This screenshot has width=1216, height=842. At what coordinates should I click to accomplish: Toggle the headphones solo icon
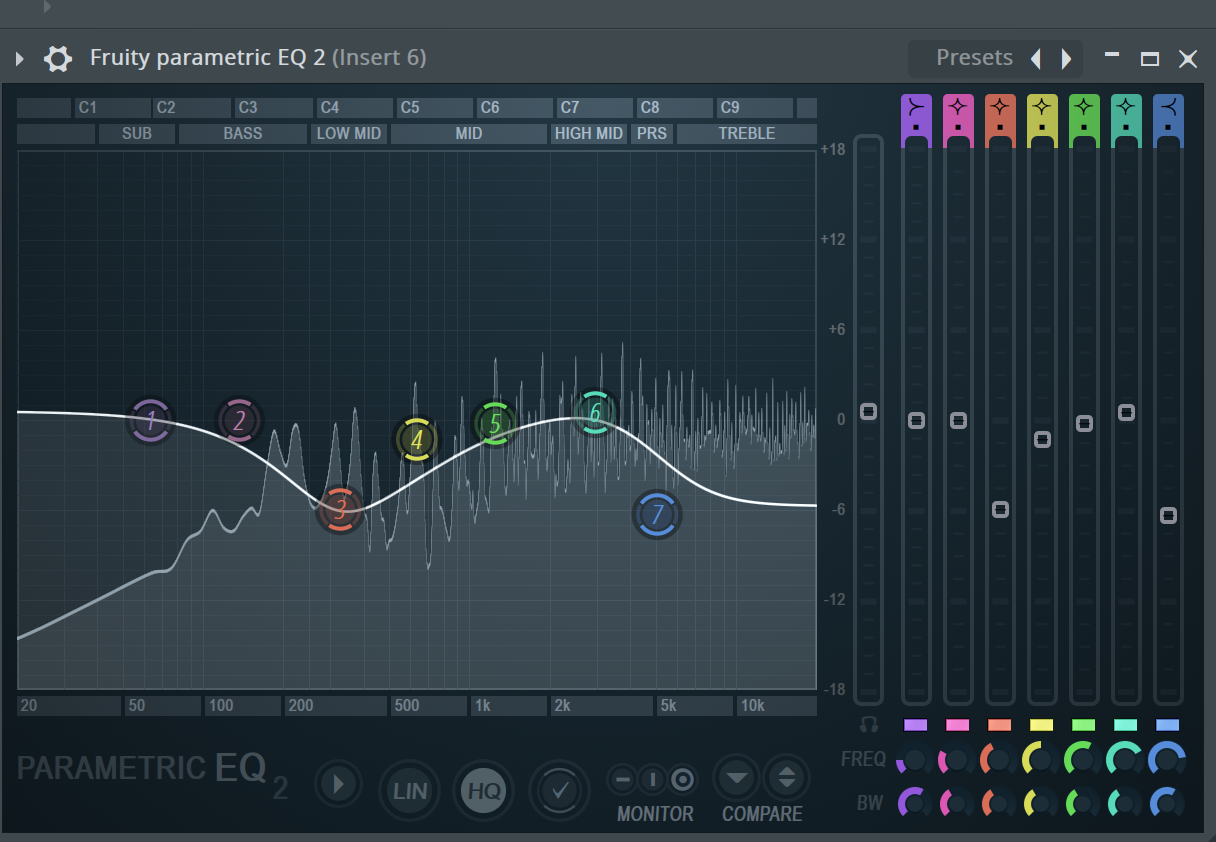(x=868, y=724)
